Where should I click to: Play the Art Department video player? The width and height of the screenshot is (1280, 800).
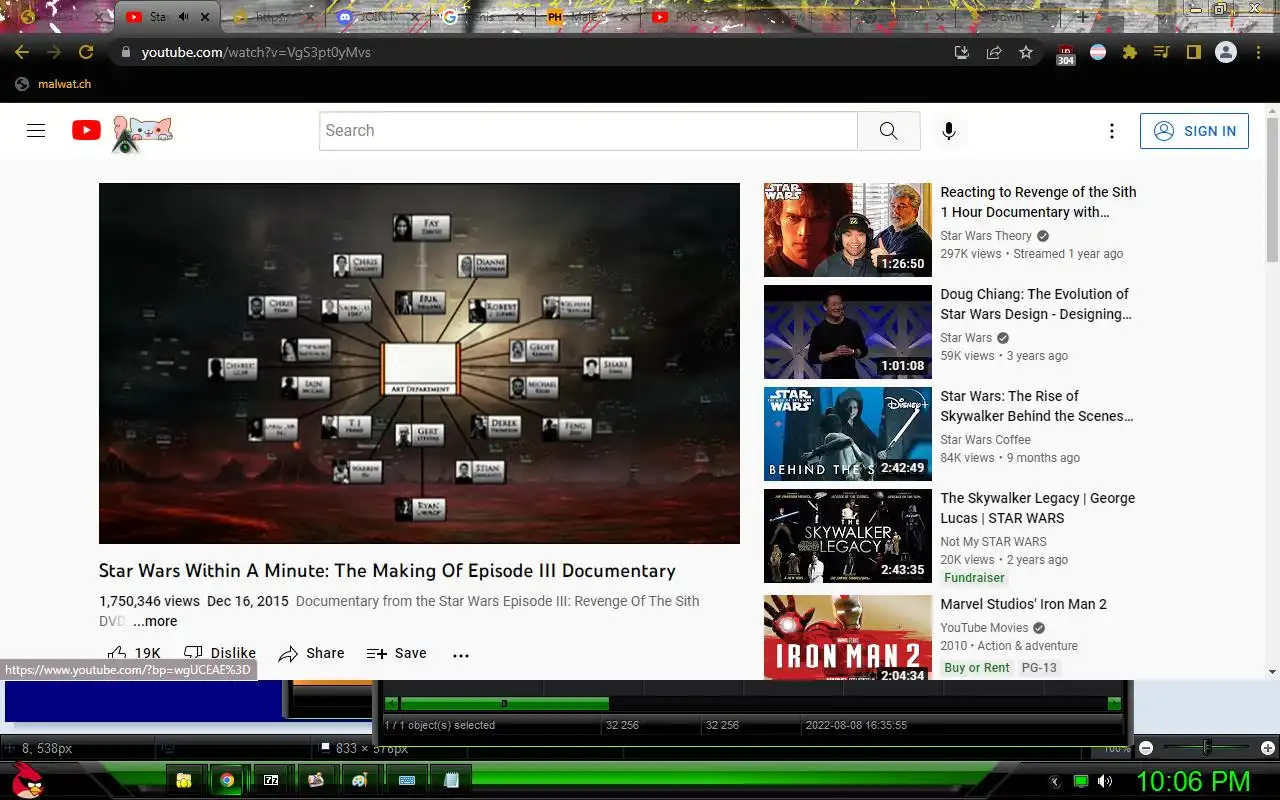pyautogui.click(x=419, y=363)
